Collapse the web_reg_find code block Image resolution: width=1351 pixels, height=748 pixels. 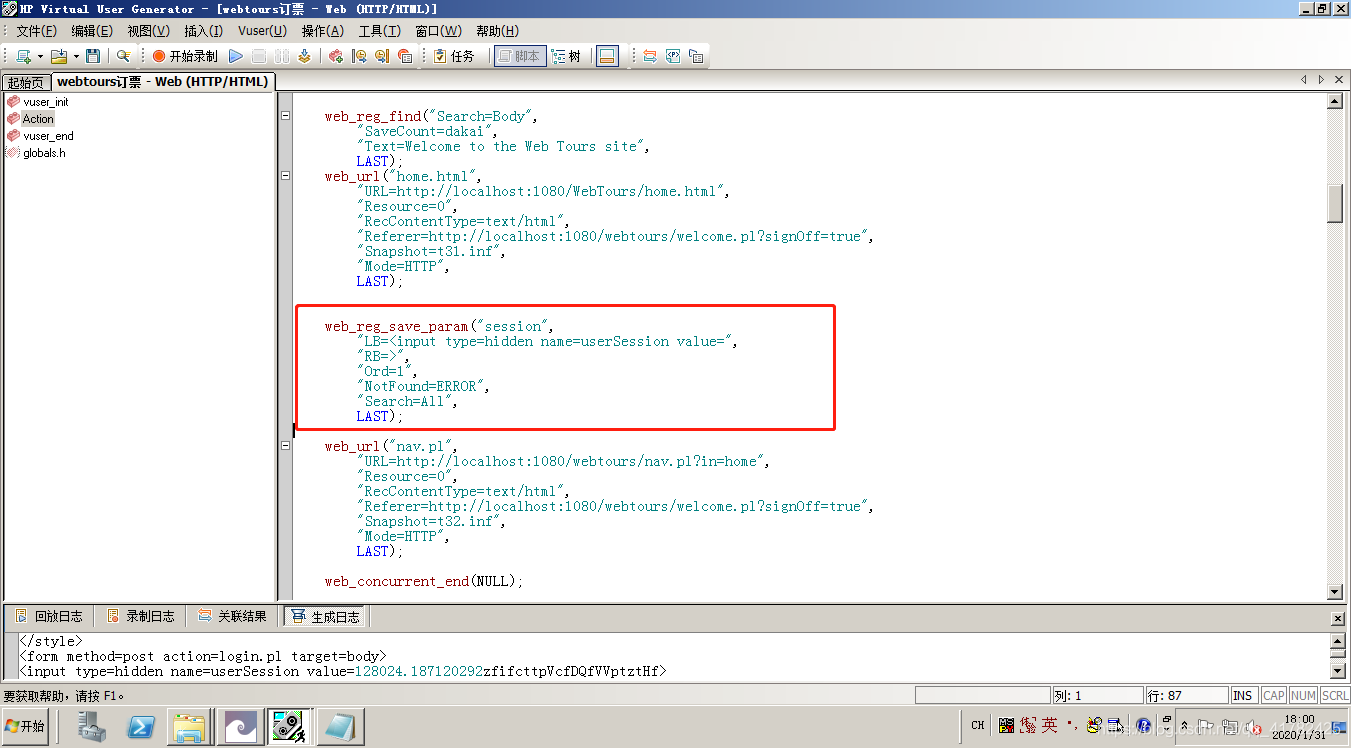285,116
